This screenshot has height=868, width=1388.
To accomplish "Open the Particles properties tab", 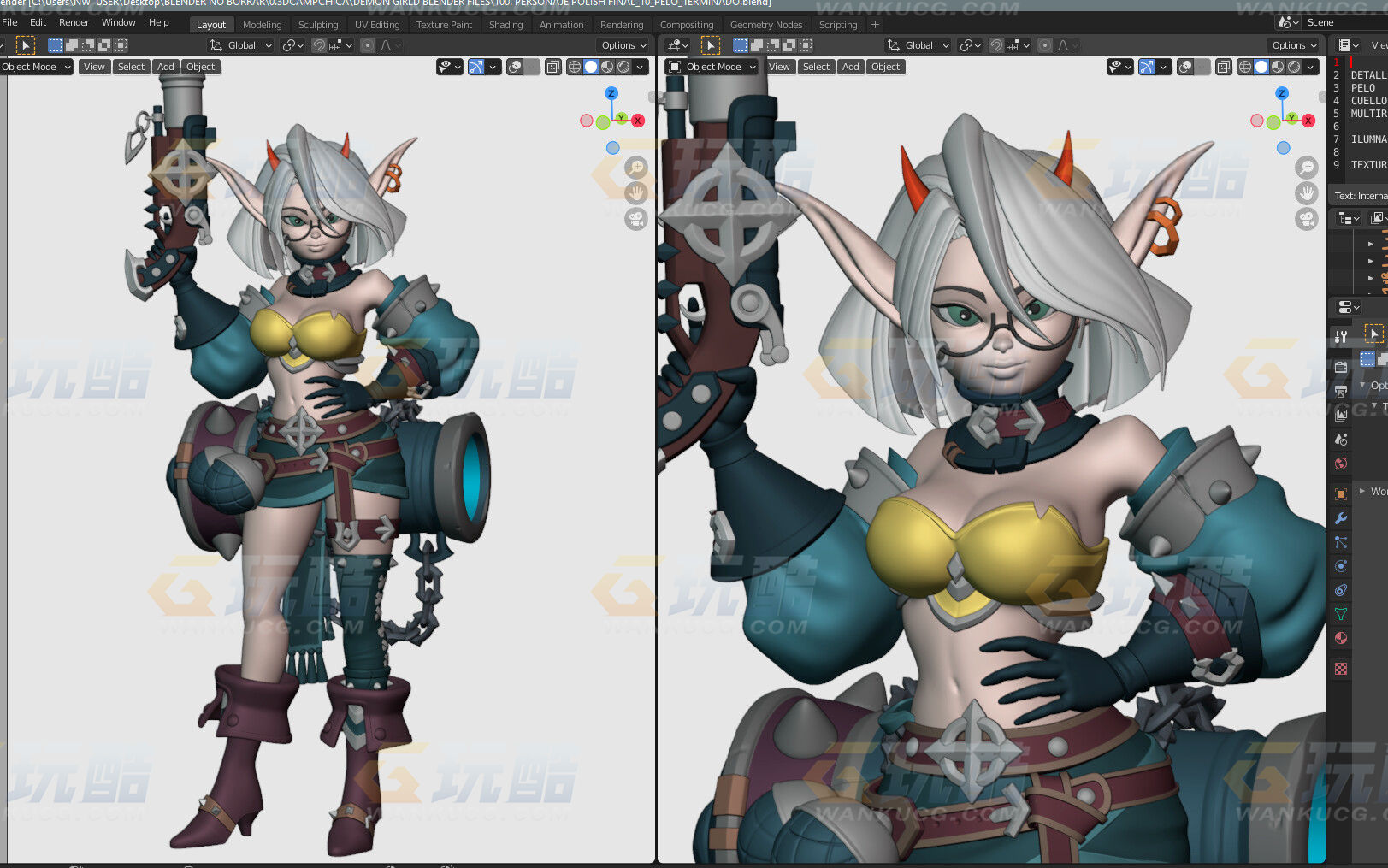I will tap(1340, 542).
